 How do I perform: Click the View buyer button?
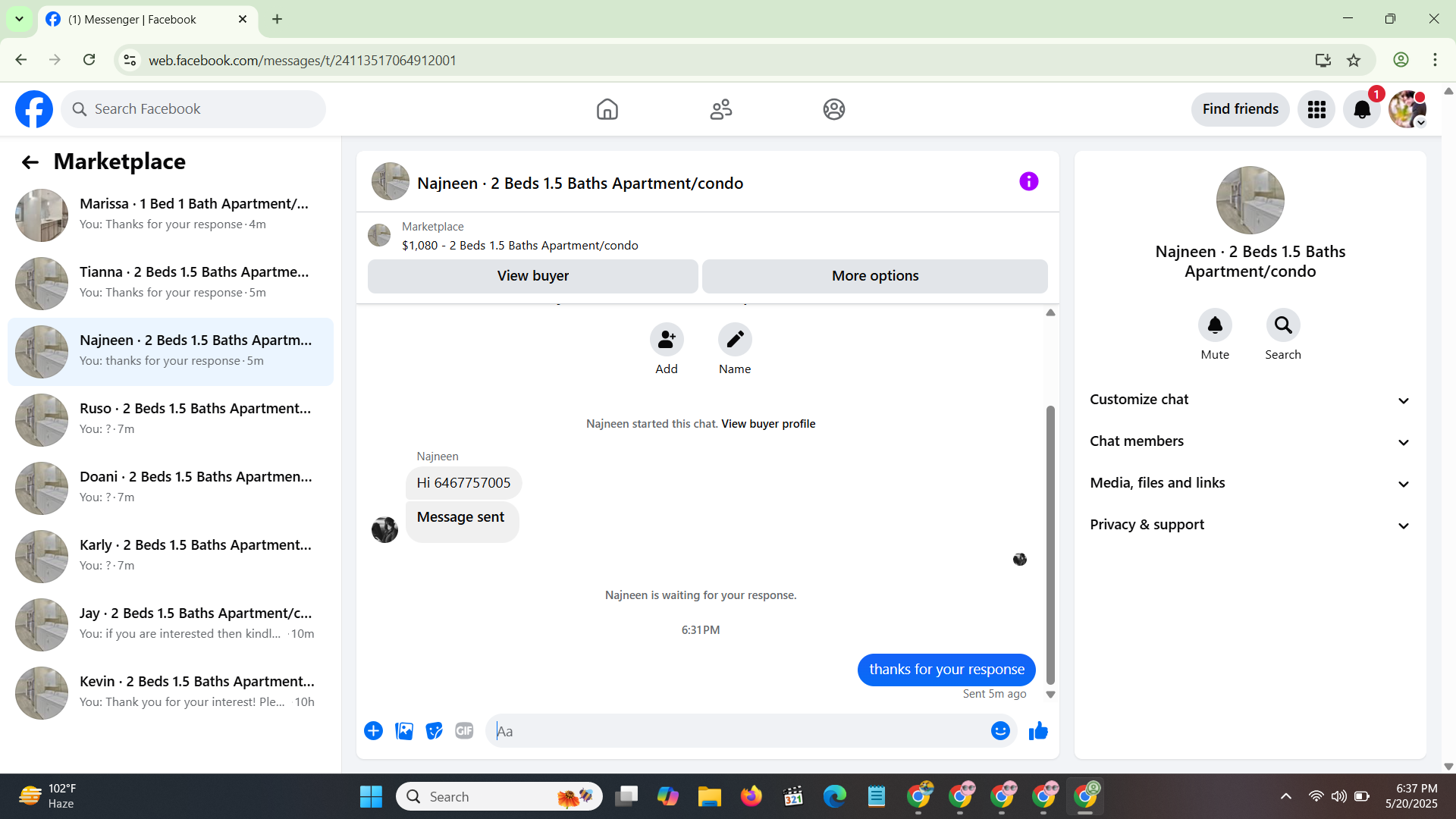(532, 276)
